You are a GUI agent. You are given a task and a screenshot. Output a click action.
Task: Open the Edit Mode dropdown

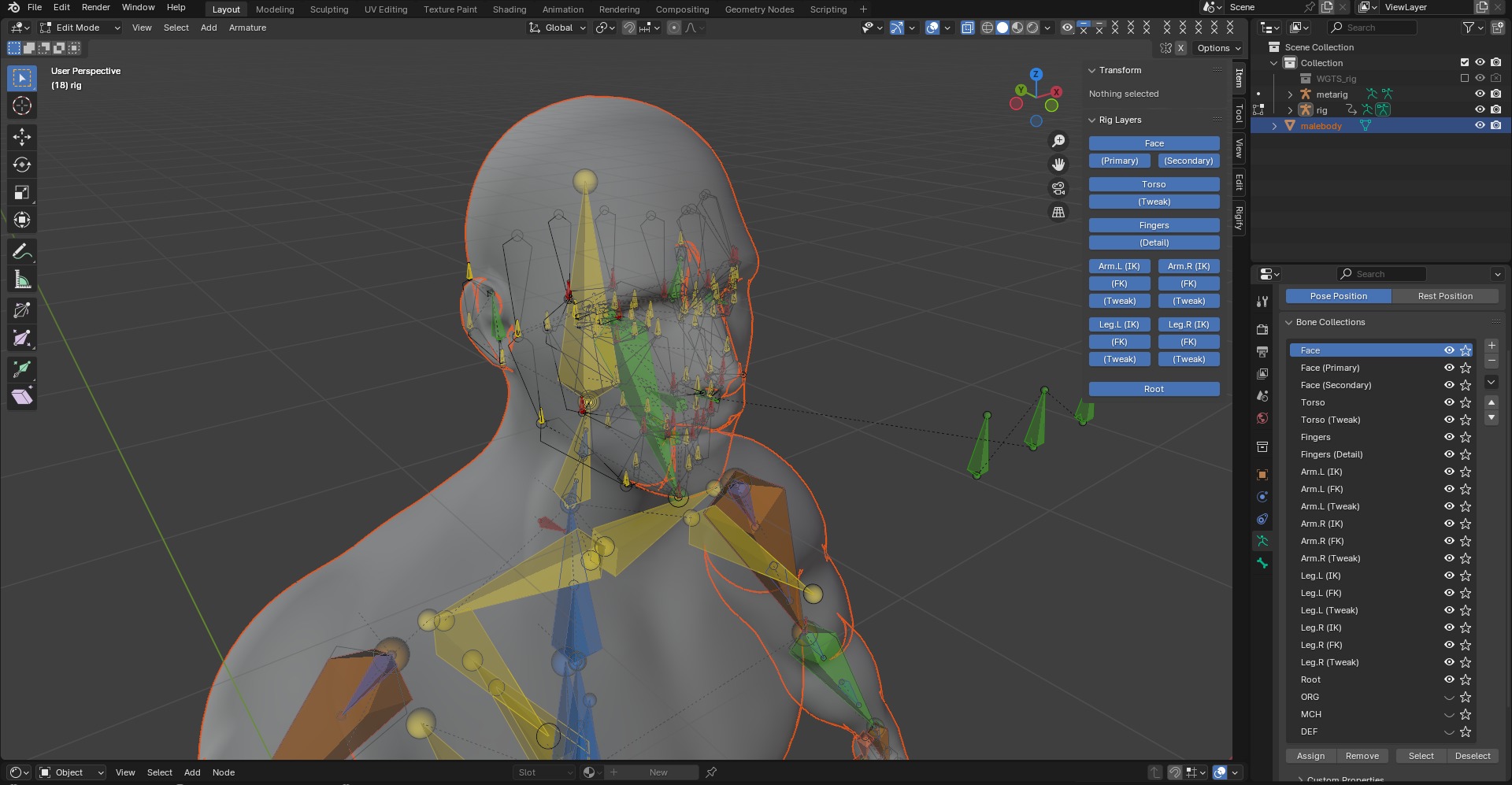click(x=80, y=28)
